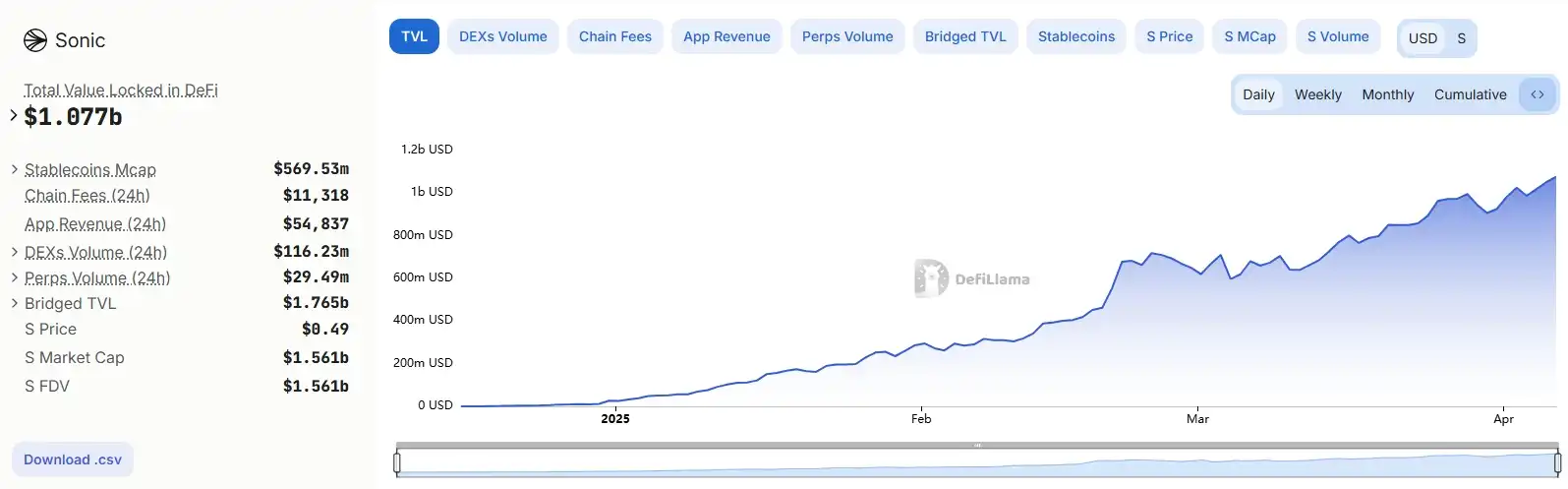The image size is (1568, 489).
Task: Select the Cumulative view tab
Action: pos(1470,94)
